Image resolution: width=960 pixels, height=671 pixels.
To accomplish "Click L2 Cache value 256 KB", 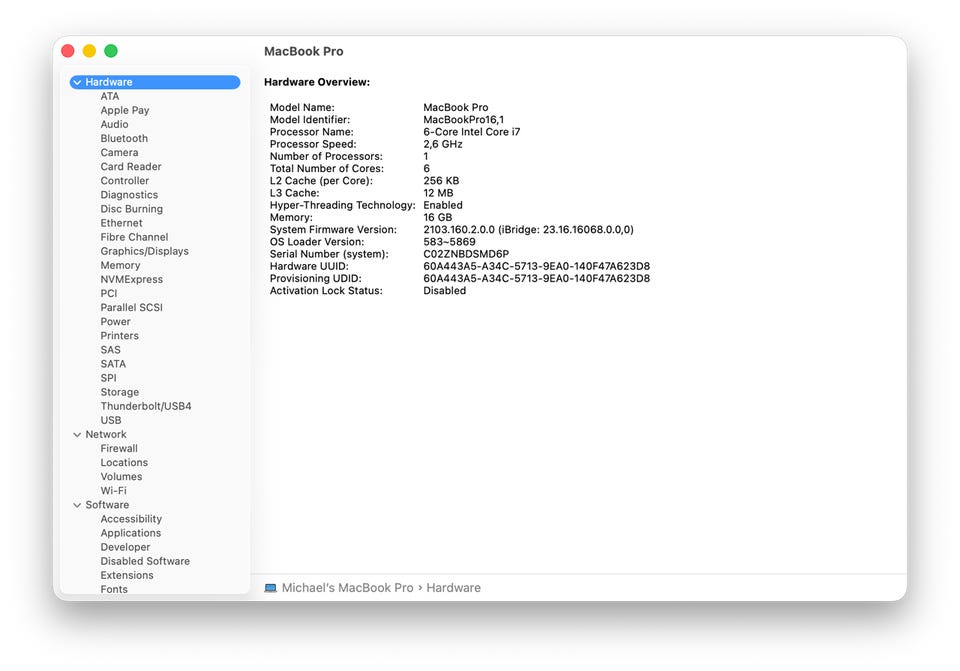I will (x=441, y=181).
